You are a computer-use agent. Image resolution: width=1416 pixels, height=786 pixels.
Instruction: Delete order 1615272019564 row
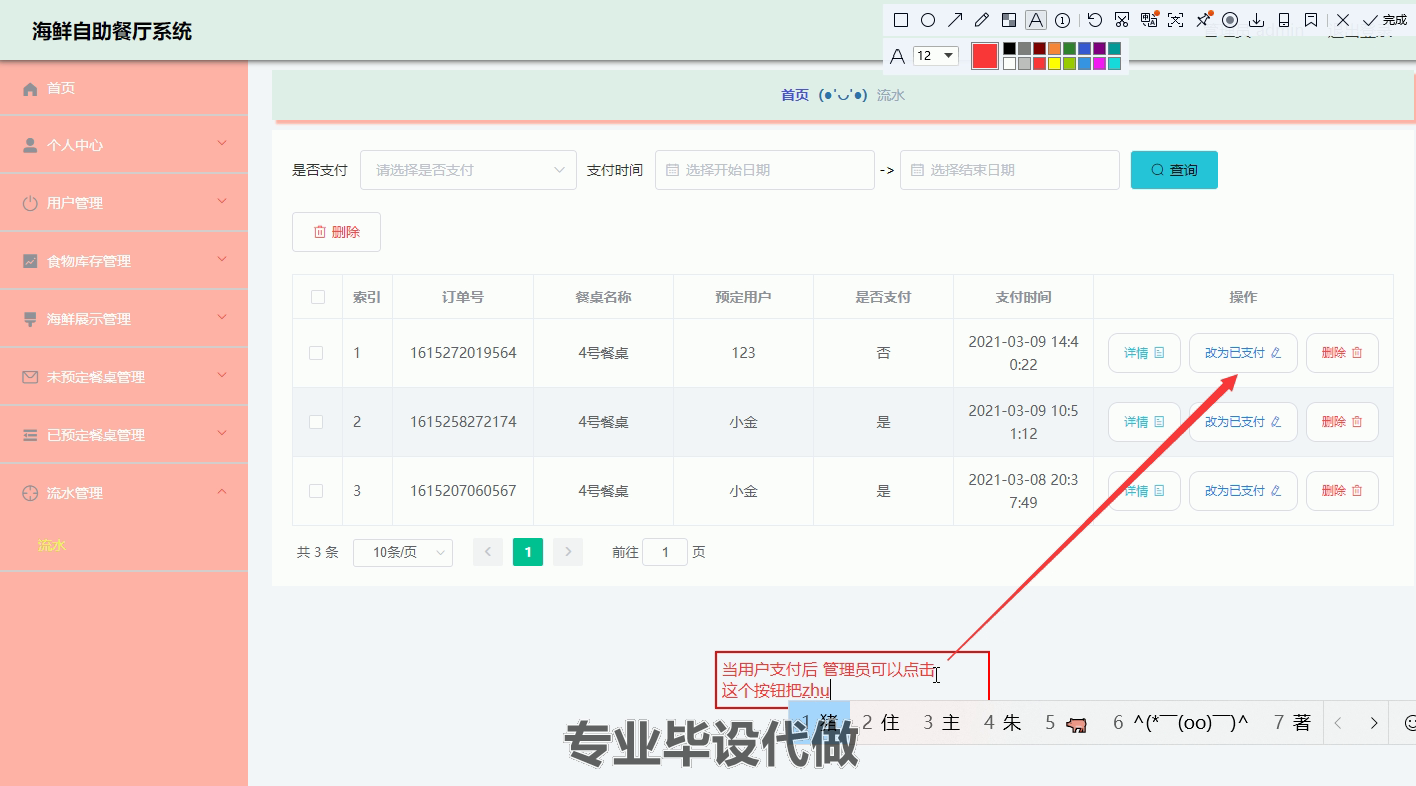(x=1342, y=353)
